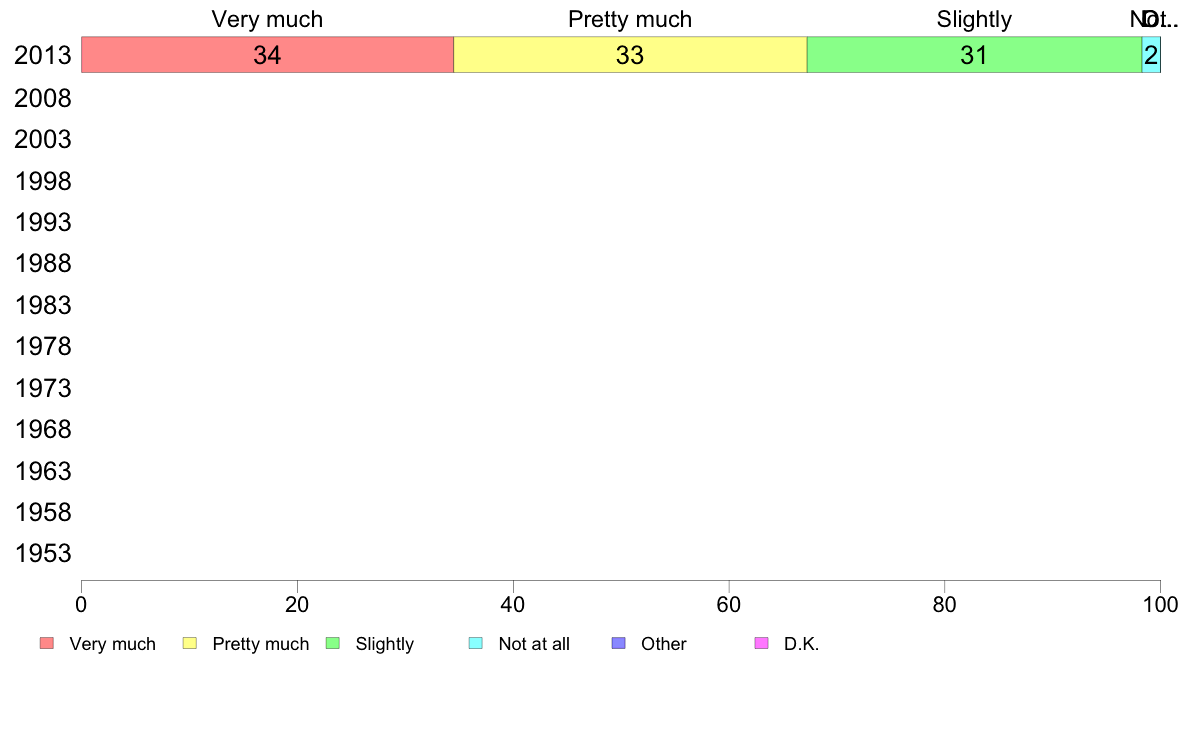Click the Slightly column header above bar
This screenshot has width=1188, height=736.
[x=974, y=19]
